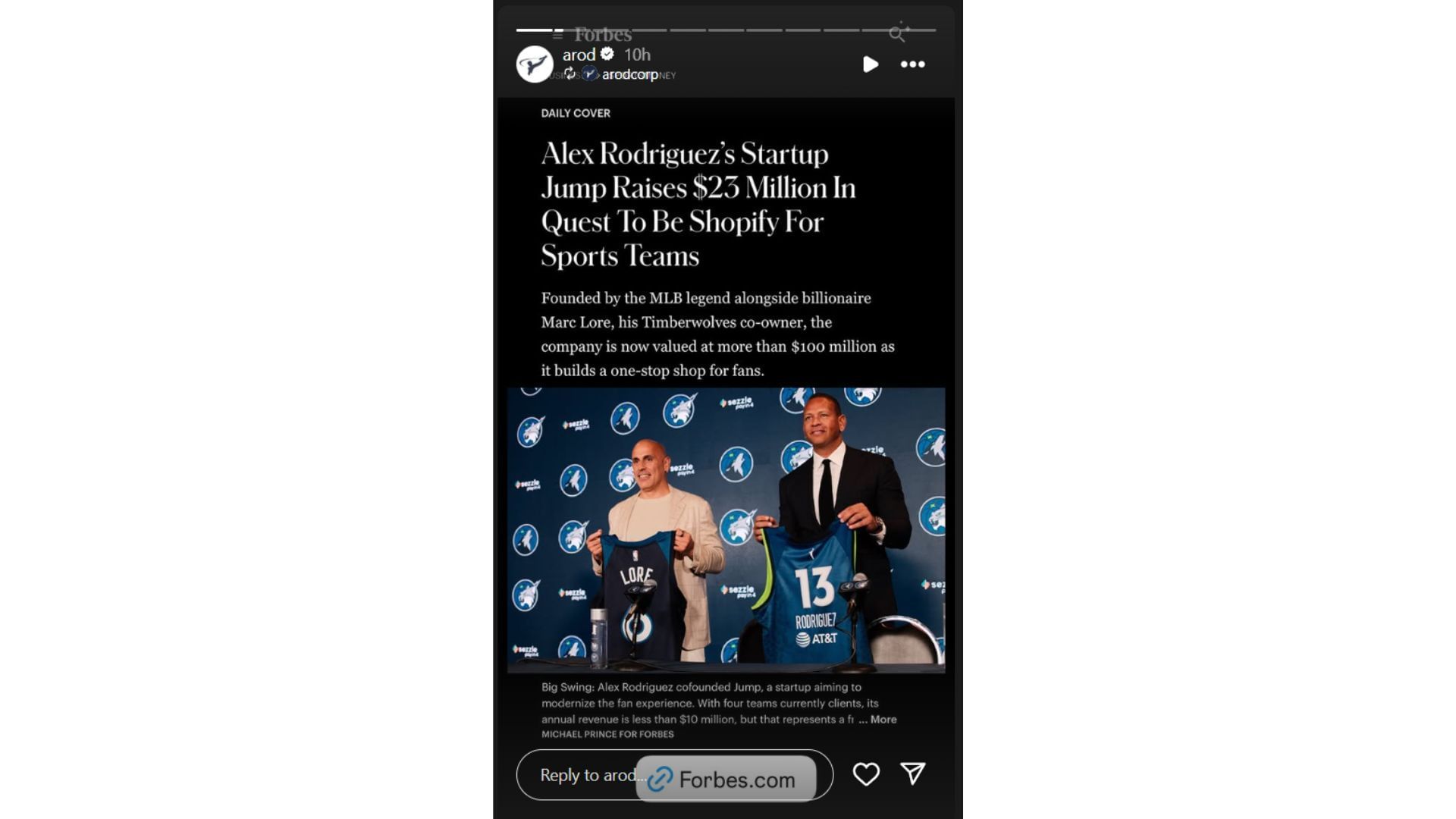Expand the caption with the More link

(883, 719)
